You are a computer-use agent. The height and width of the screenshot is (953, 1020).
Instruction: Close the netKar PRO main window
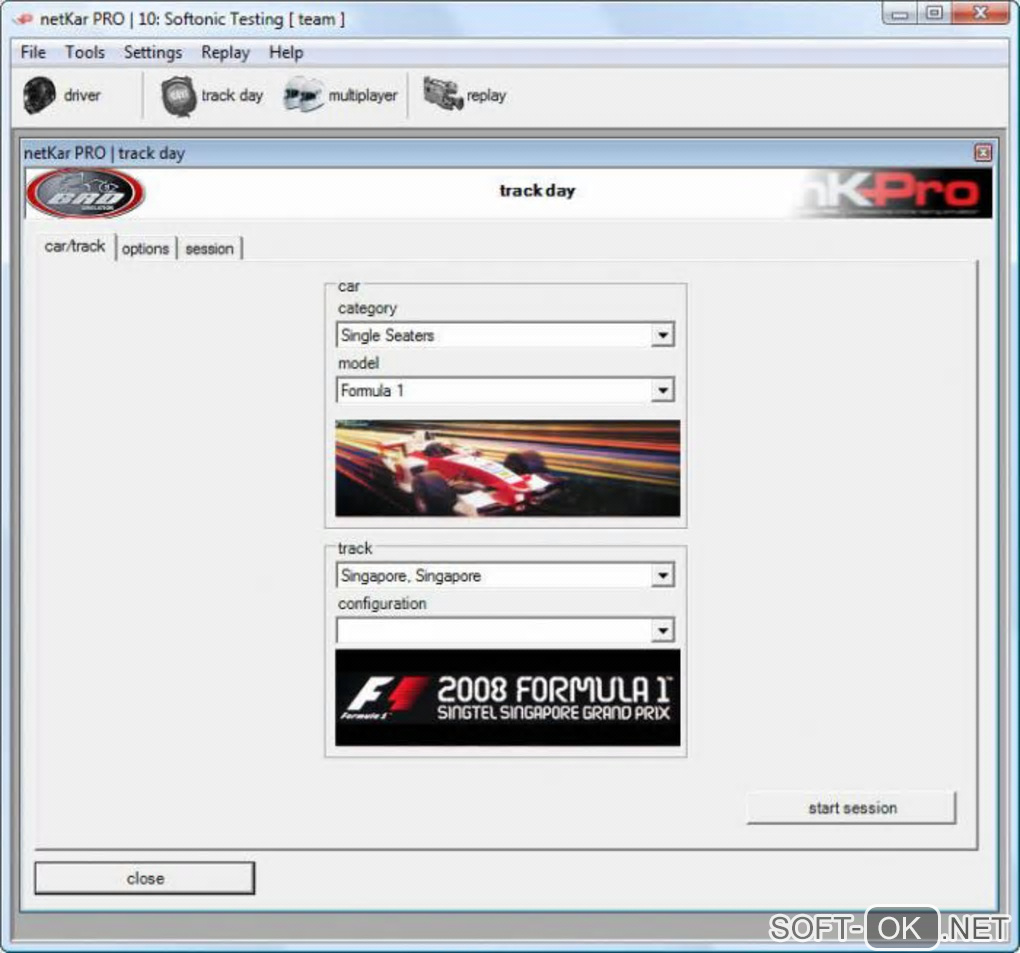click(981, 14)
